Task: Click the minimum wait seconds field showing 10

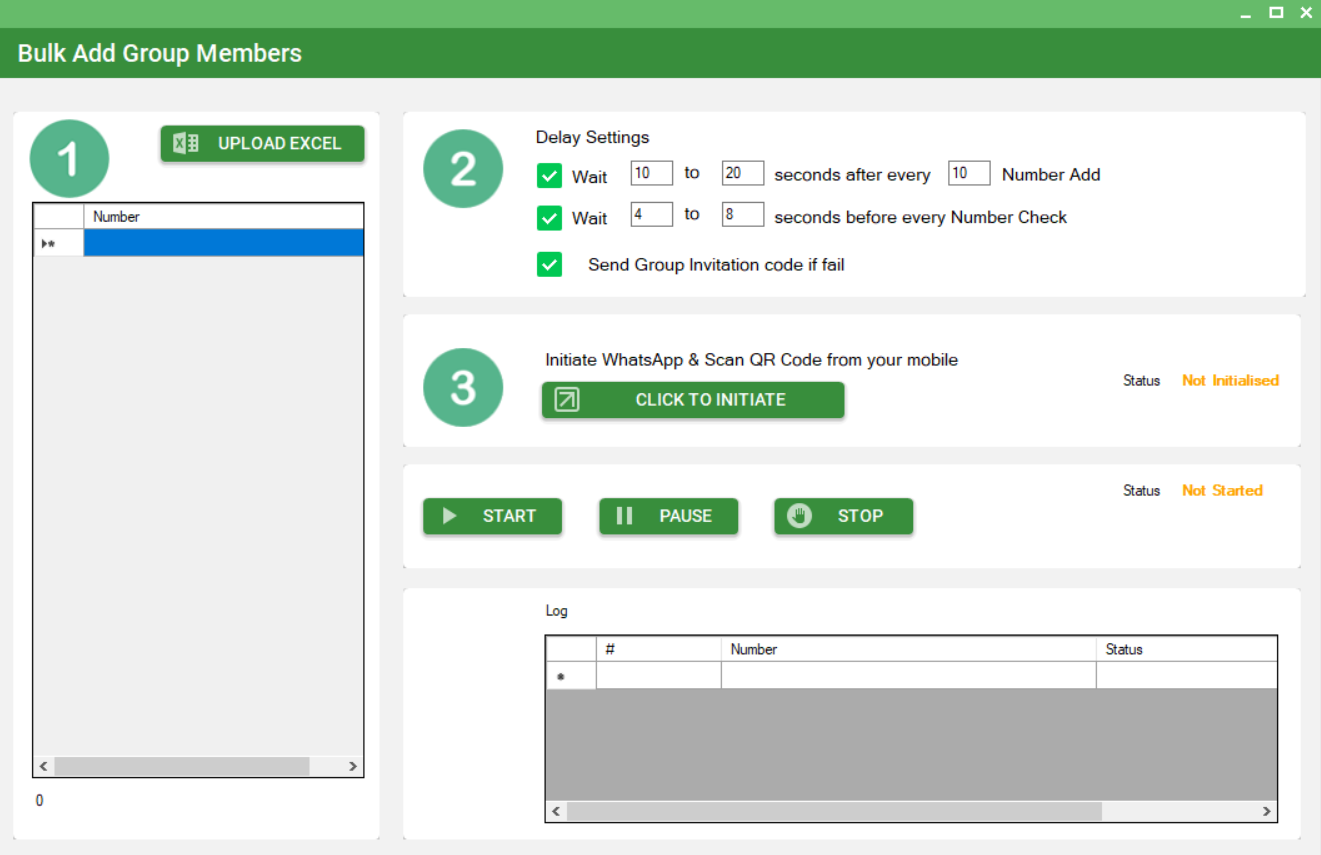Action: [x=651, y=173]
